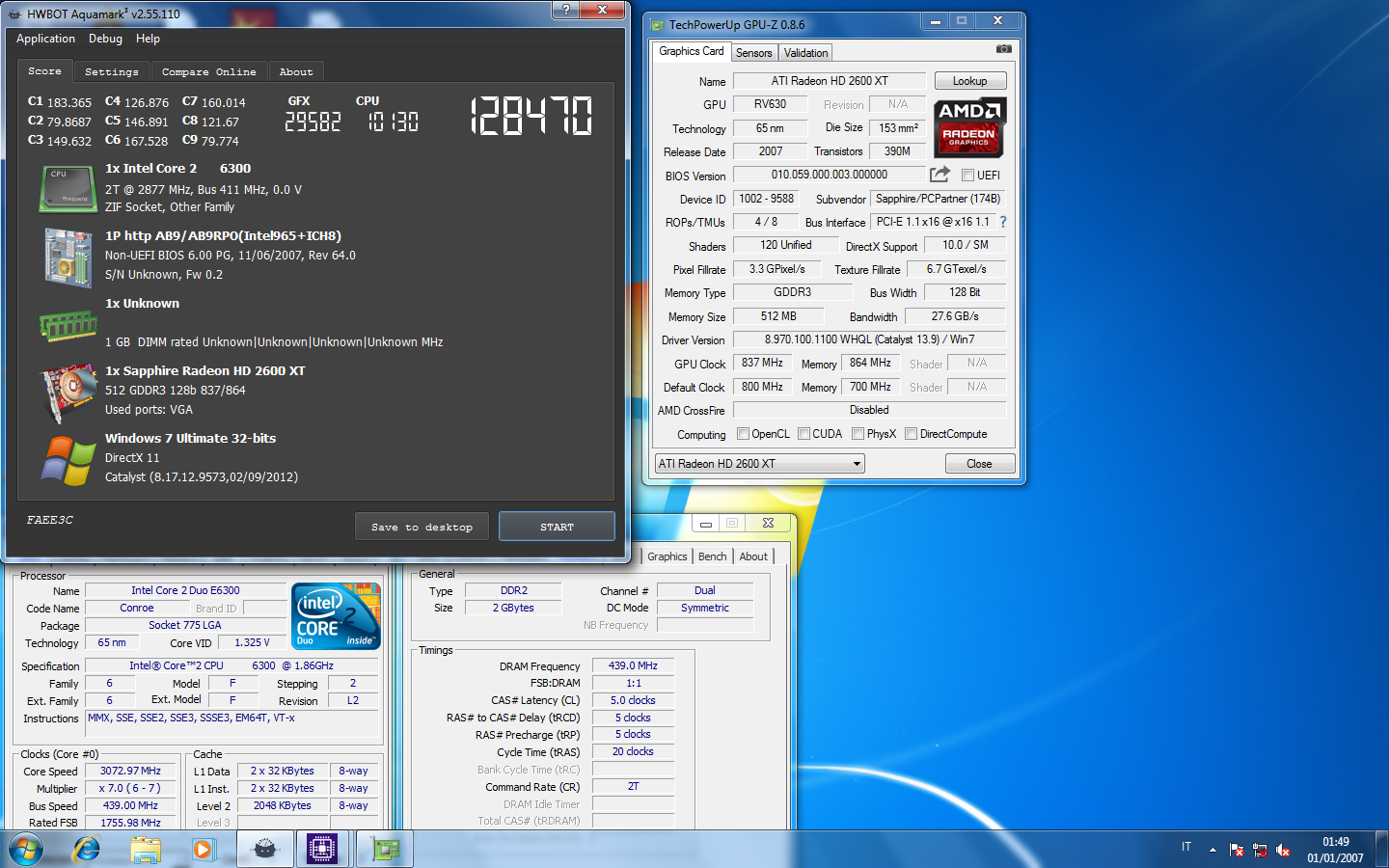Open the Application menu in Aquamark
Image resolution: width=1389 pixels, height=868 pixels.
(45, 39)
